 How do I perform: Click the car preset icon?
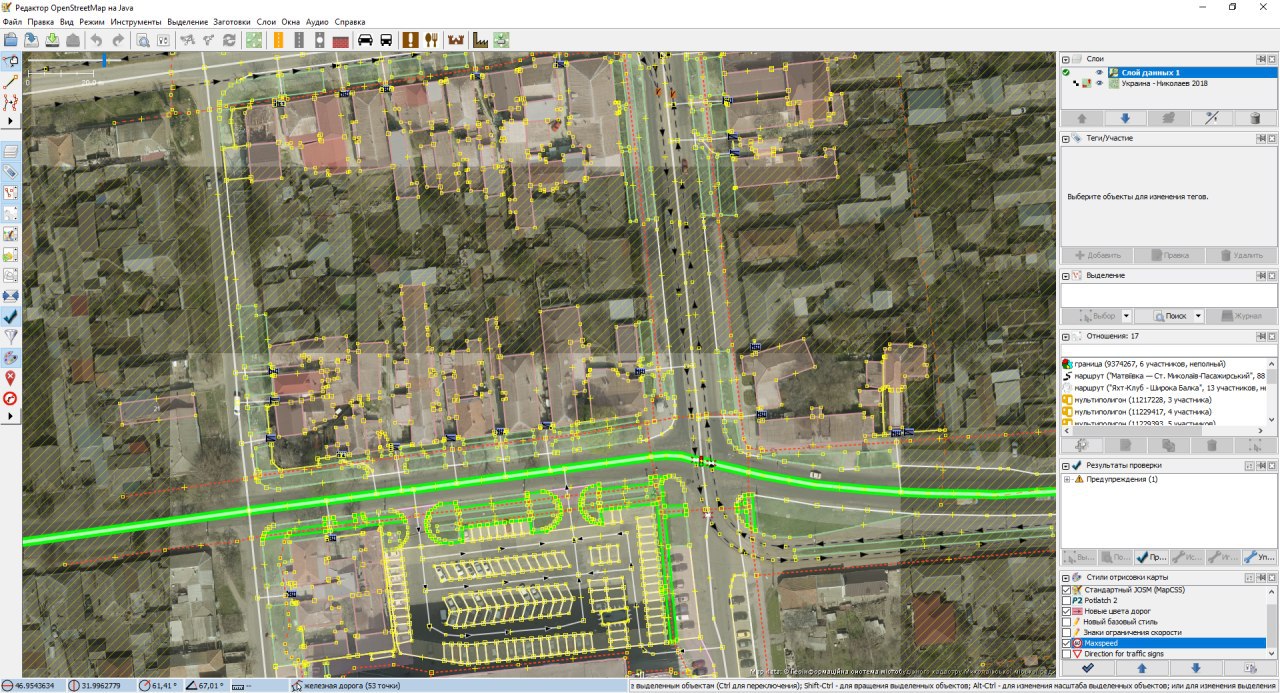[365, 40]
